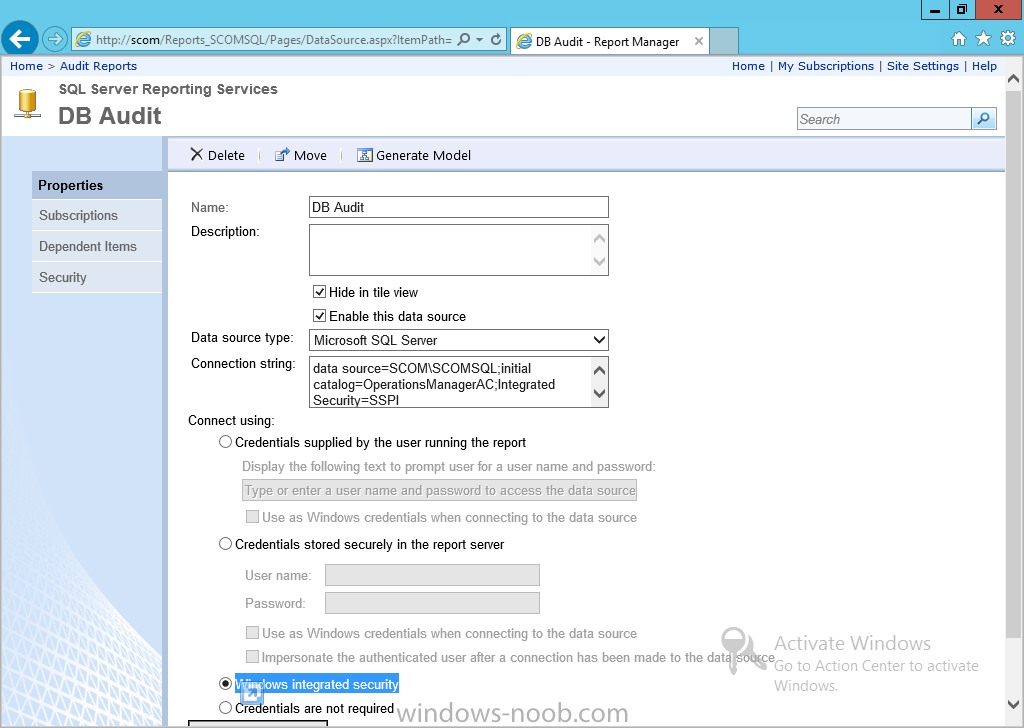This screenshot has height=728, width=1024.
Task: Open the Dependent Items tab
Action: (97, 246)
